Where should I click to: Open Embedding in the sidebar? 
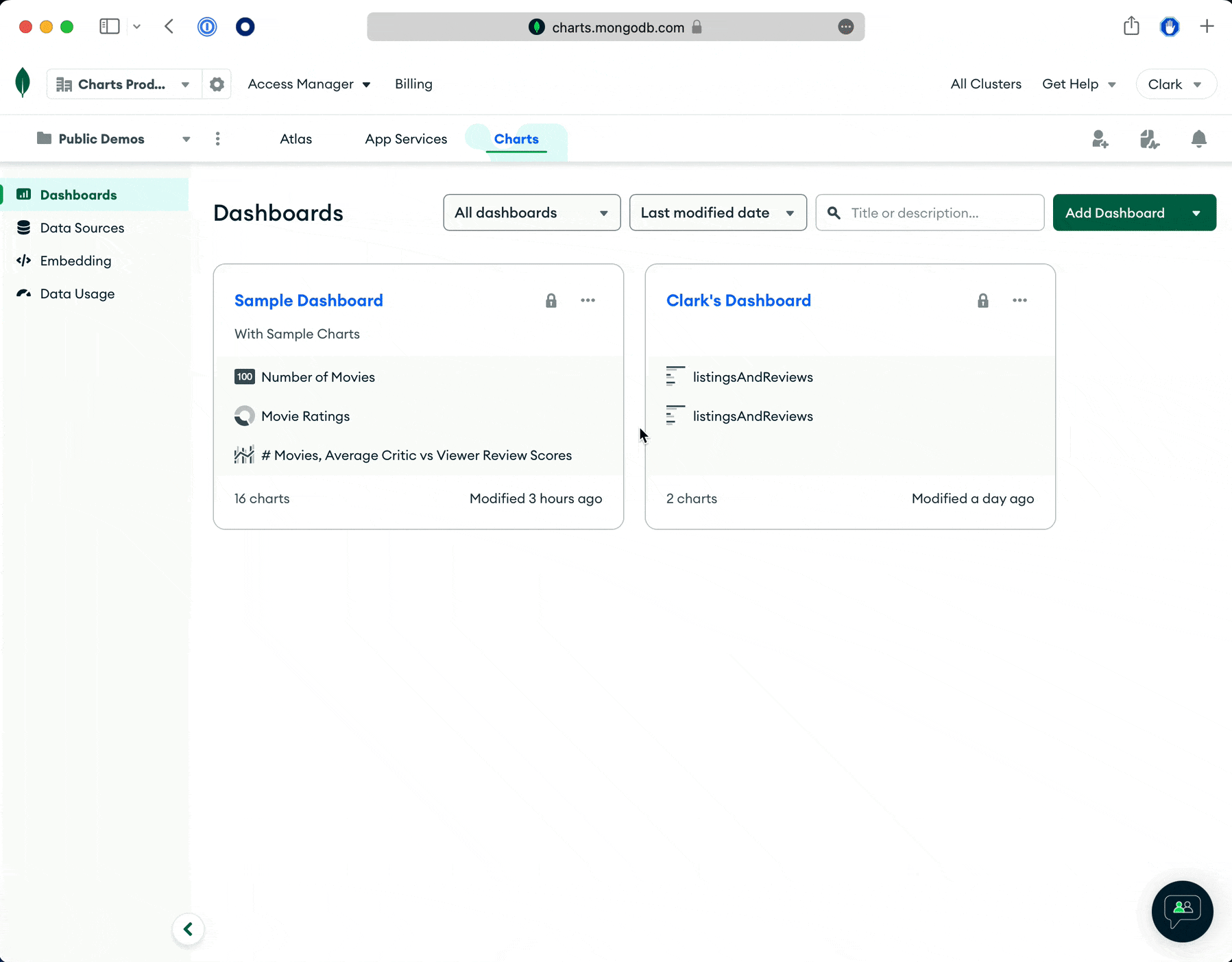tap(95, 261)
